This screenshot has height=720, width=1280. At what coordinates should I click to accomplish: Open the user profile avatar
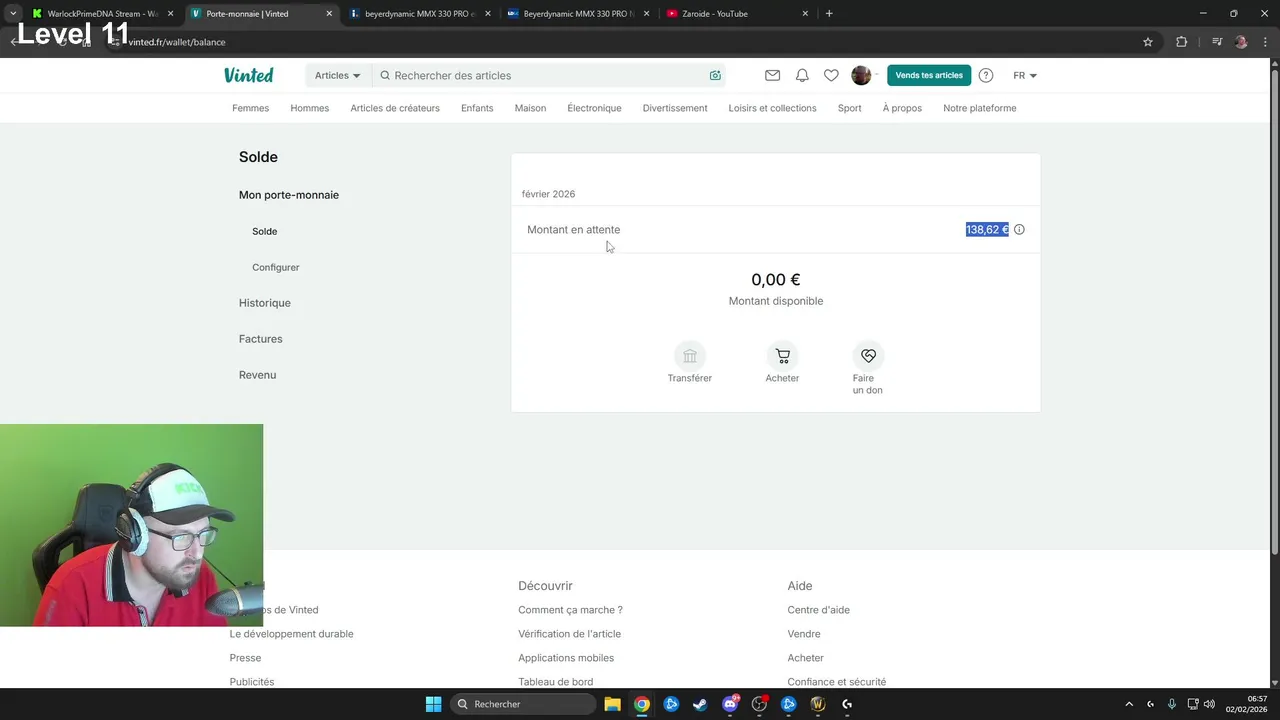tap(861, 75)
